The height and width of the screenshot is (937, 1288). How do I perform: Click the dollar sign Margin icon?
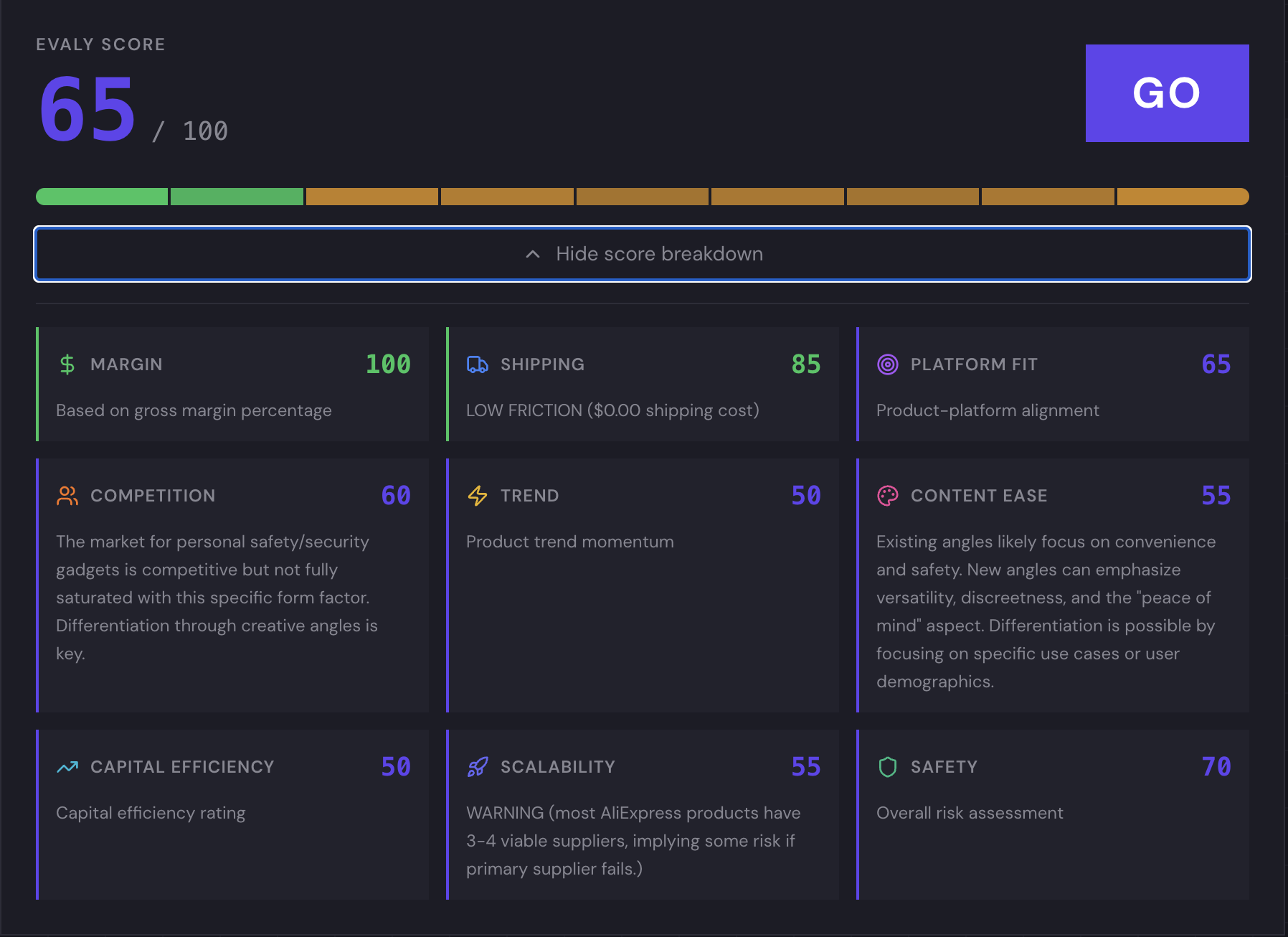click(x=67, y=364)
